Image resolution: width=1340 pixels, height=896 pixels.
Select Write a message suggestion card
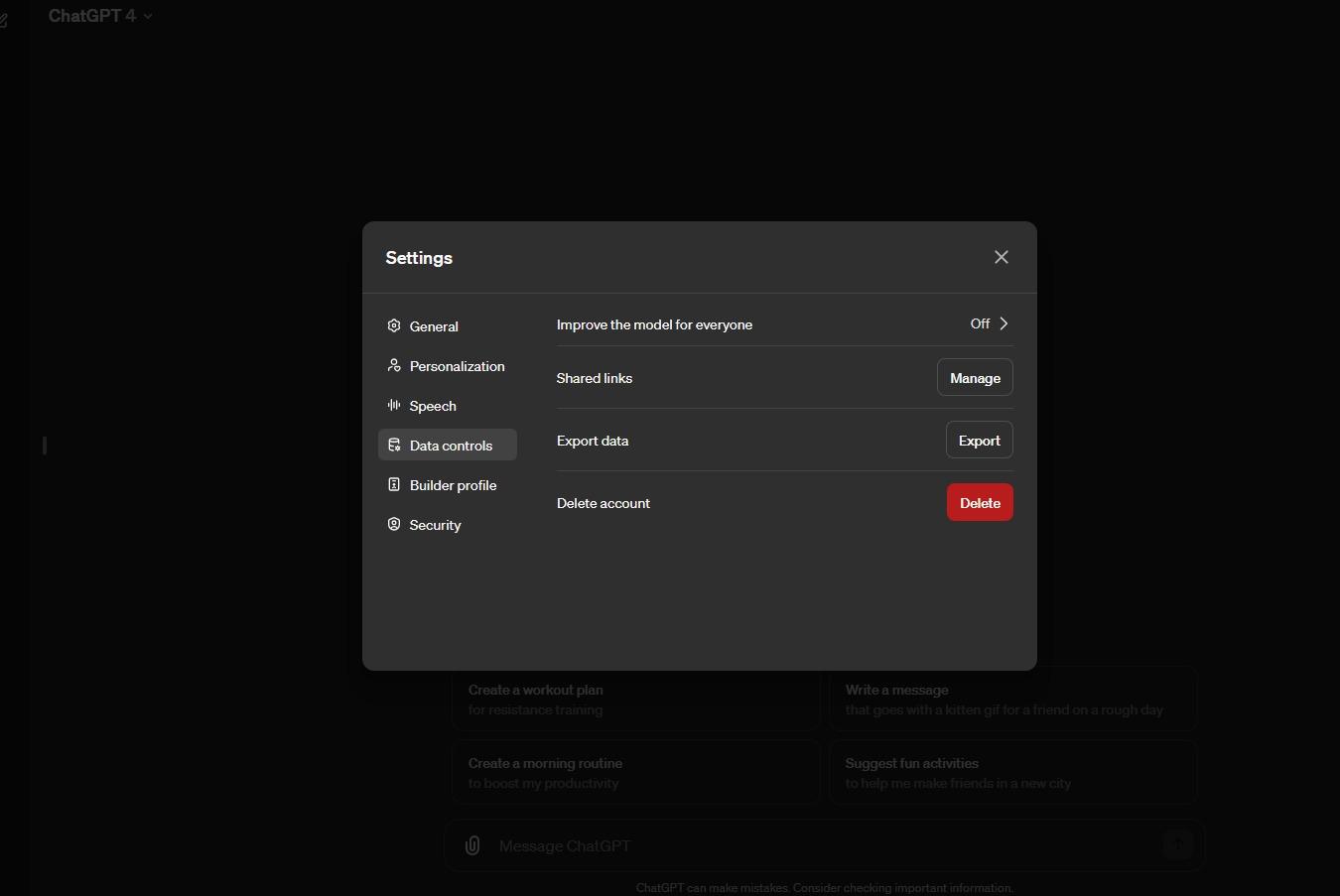tap(1013, 699)
